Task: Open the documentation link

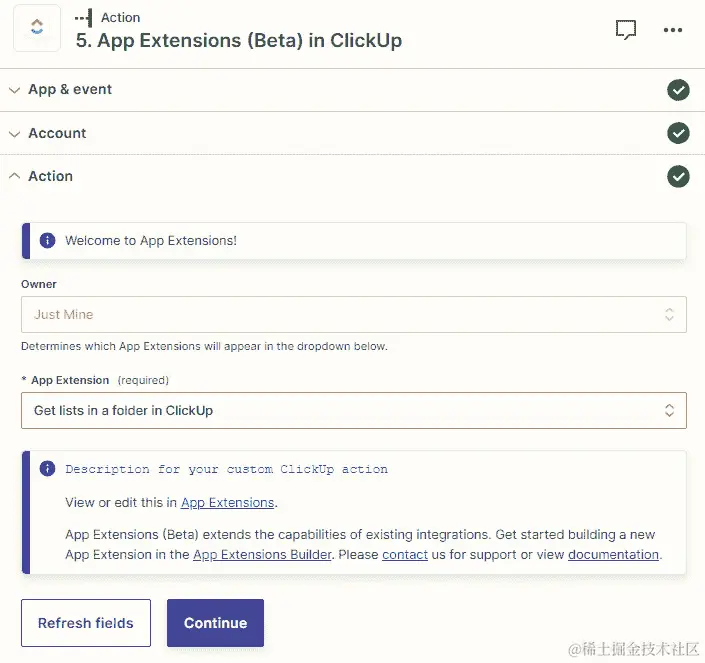Action: point(614,555)
